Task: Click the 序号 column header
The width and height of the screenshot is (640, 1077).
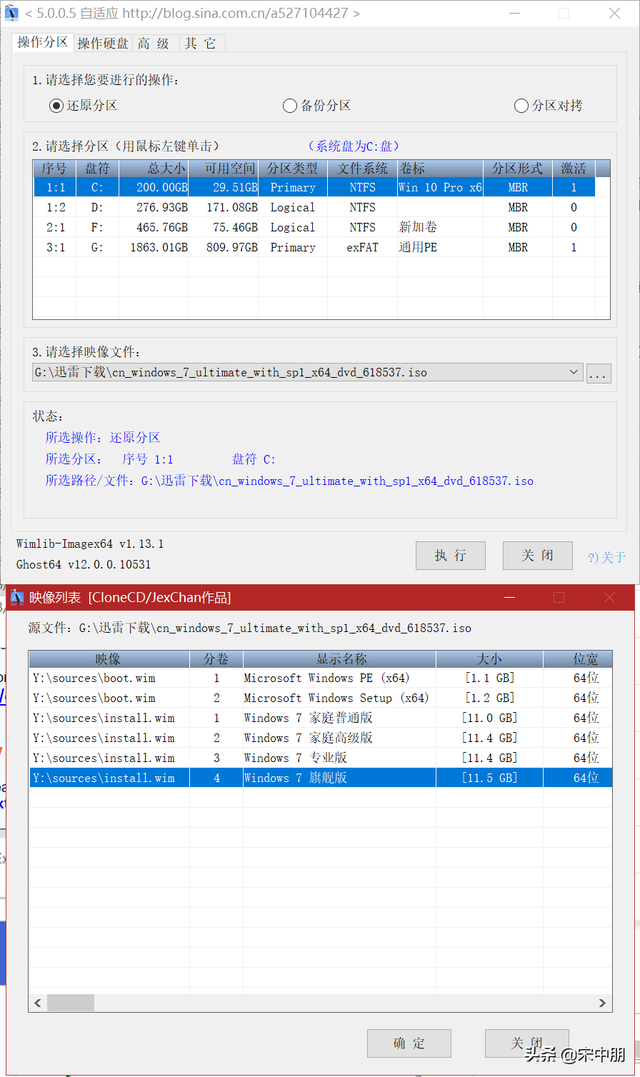Action: [x=54, y=169]
